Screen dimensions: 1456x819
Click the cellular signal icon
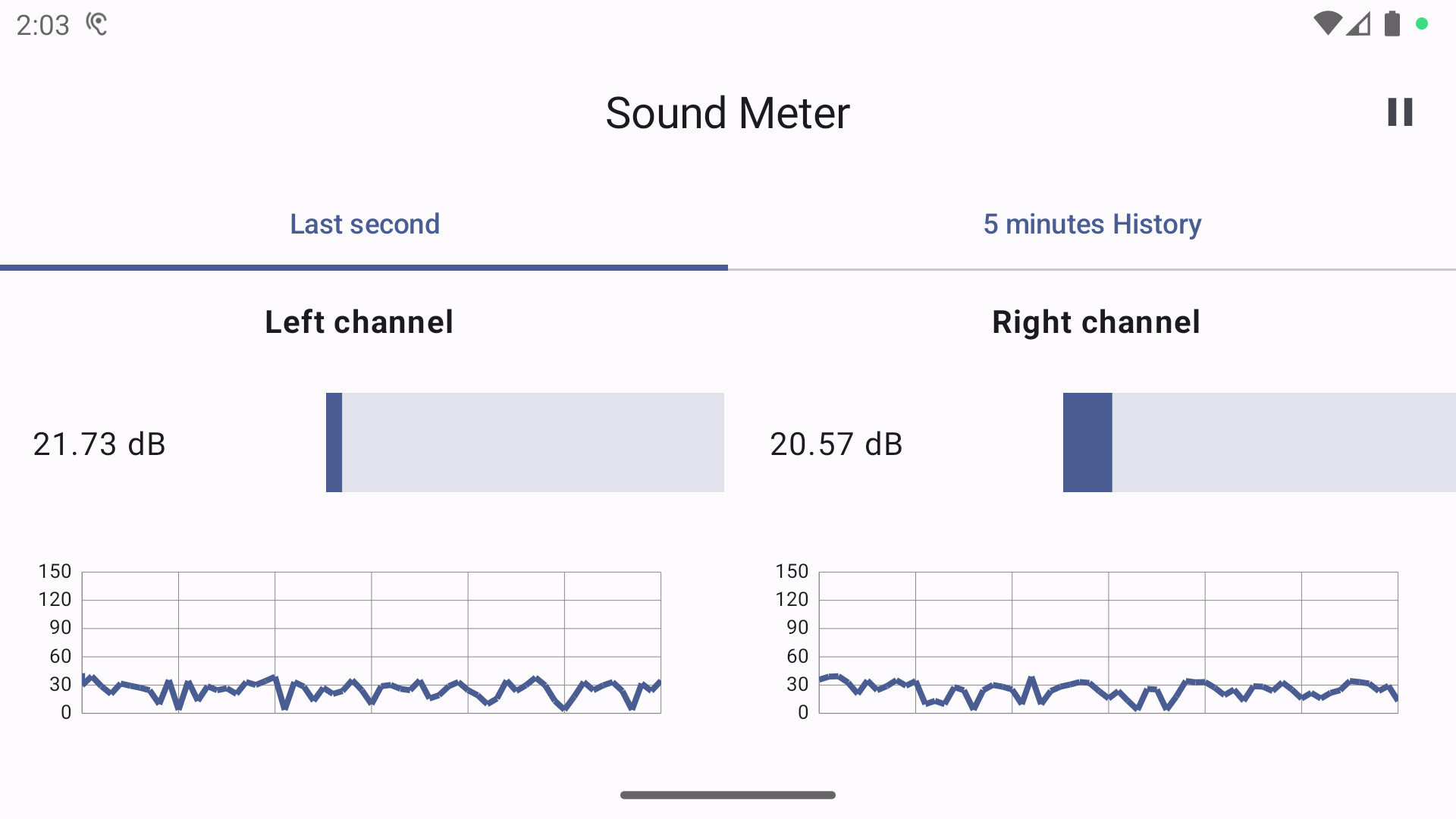1360,24
